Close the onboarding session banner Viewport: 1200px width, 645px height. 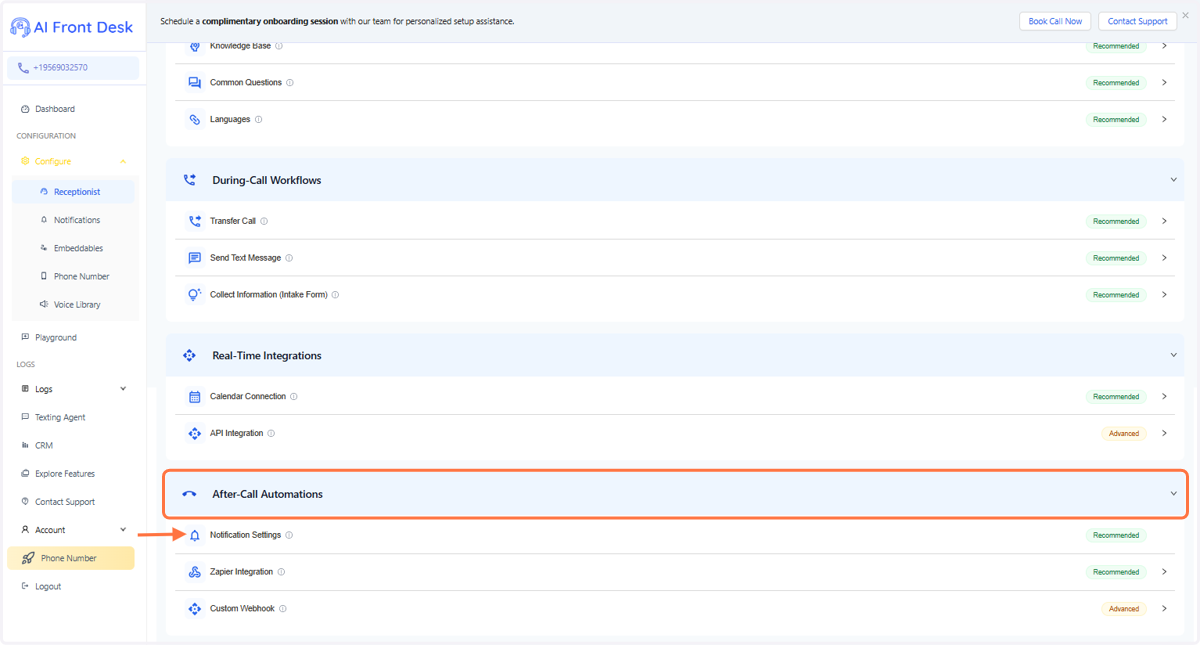(x=1185, y=16)
